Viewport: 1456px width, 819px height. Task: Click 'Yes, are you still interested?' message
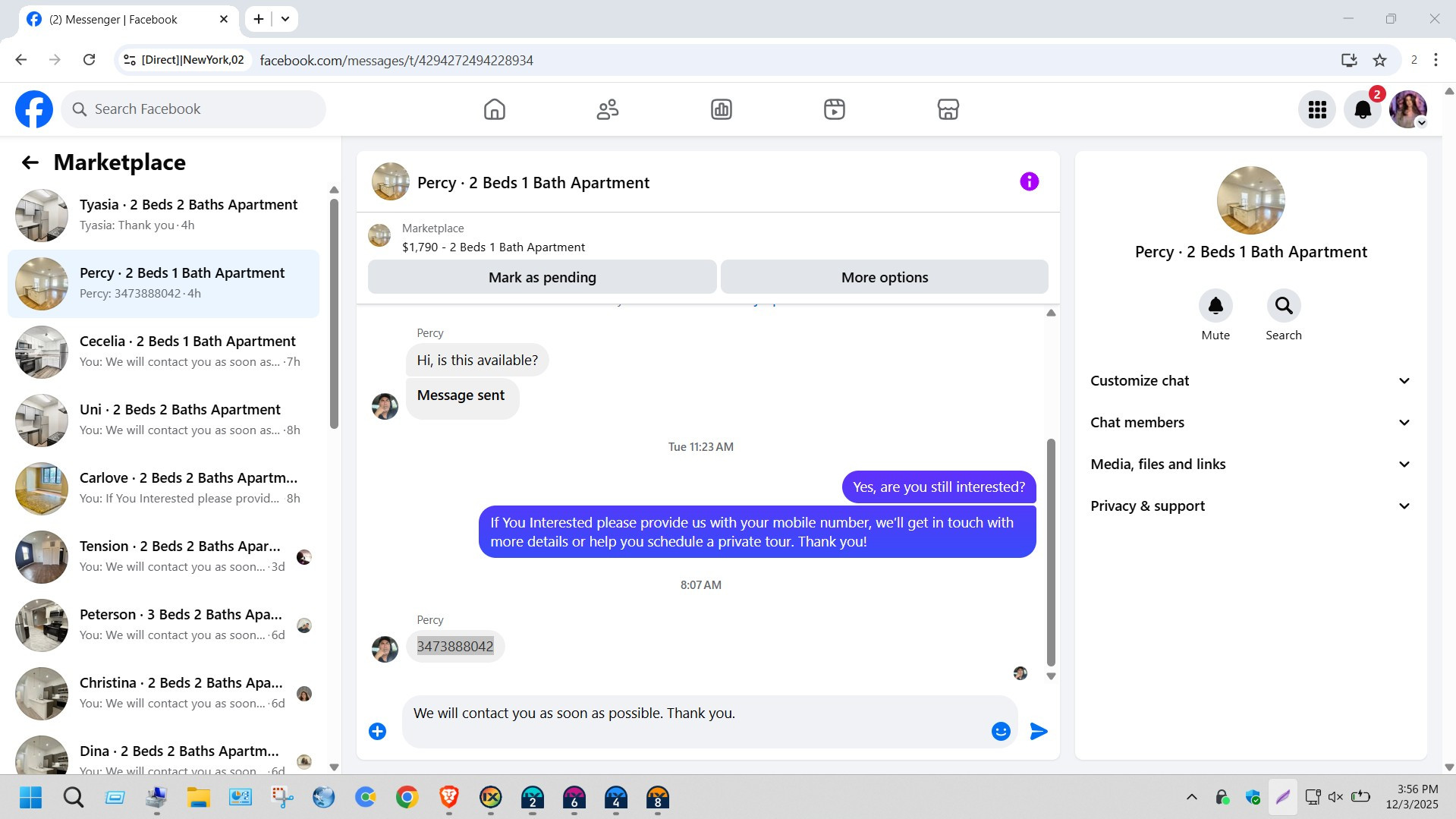939,487
